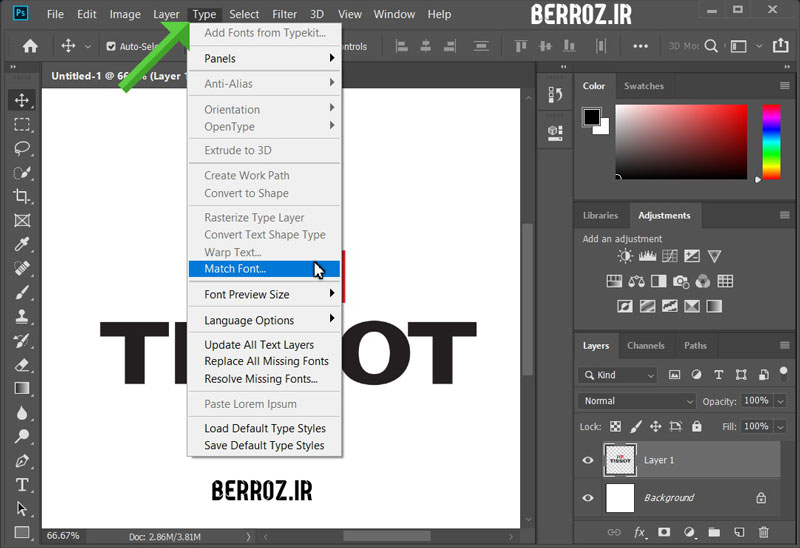This screenshot has width=800, height=548.
Task: Open the Layers panel options menu
Action: point(785,345)
